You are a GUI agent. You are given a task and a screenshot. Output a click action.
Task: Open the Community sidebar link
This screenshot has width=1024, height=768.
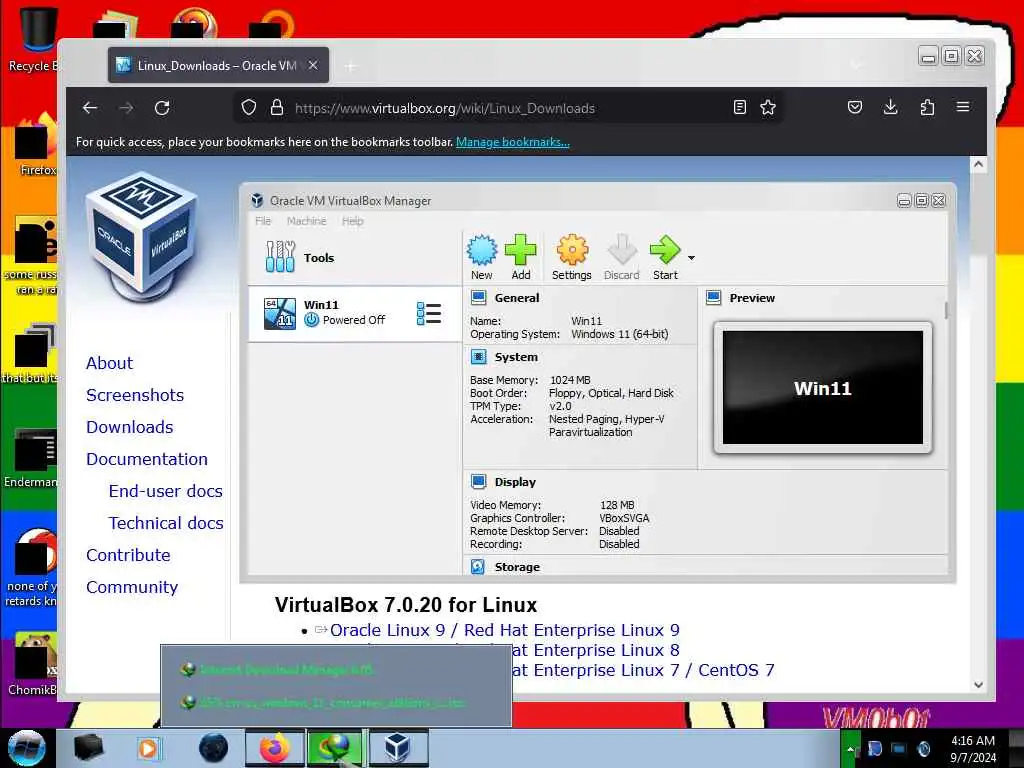tap(132, 587)
